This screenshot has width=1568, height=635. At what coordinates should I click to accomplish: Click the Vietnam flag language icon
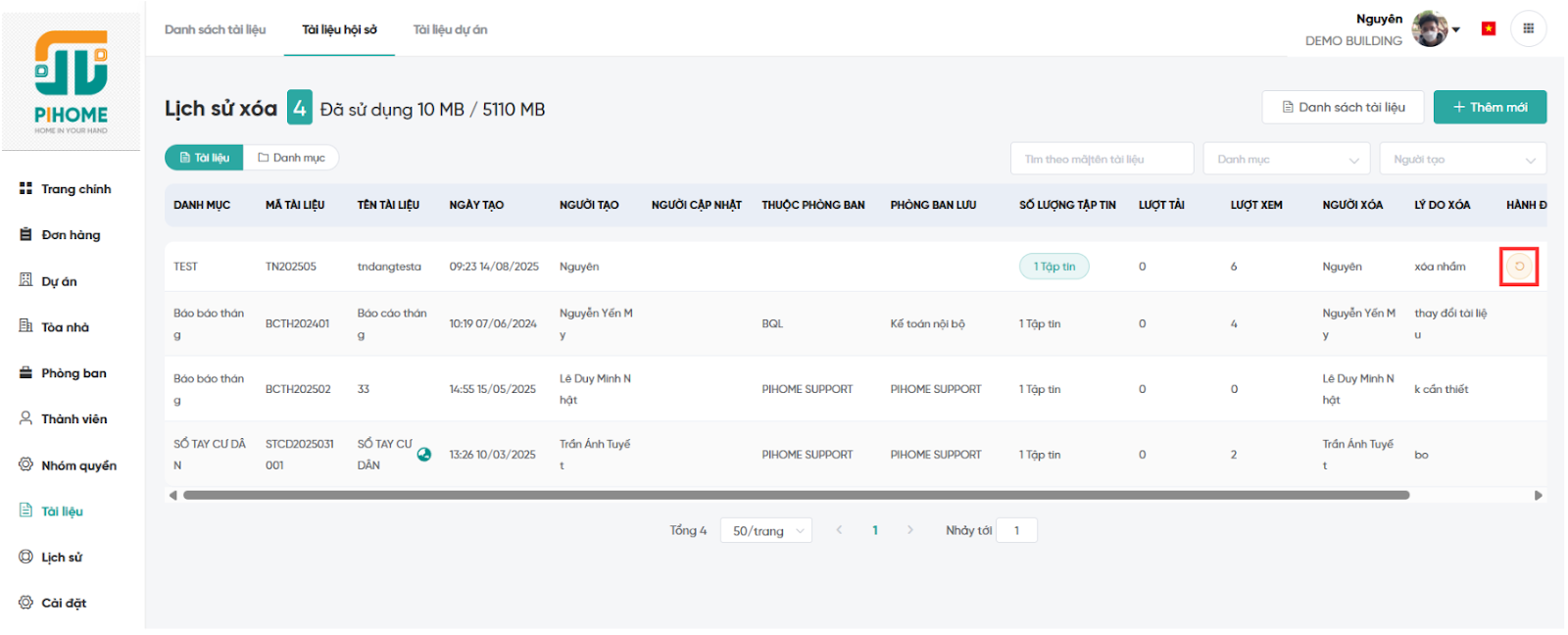[x=1488, y=28]
